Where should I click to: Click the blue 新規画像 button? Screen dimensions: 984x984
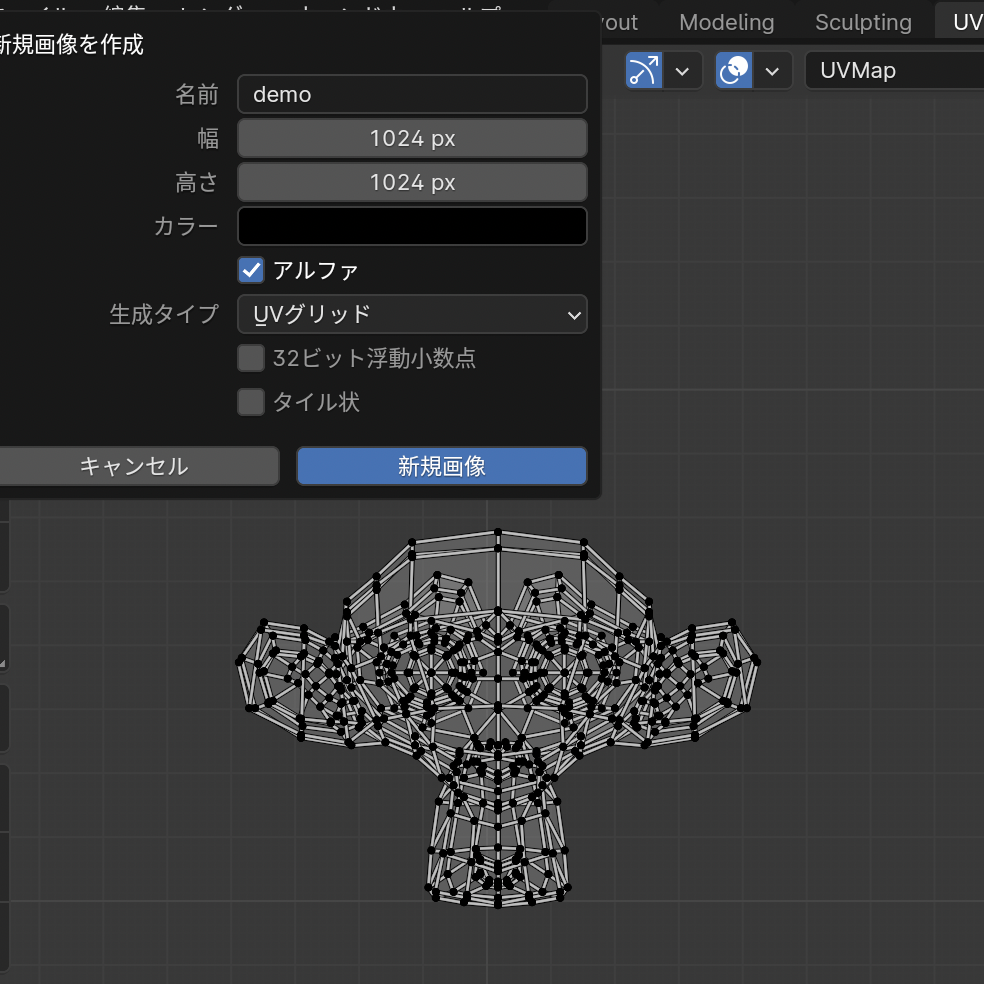pyautogui.click(x=441, y=466)
